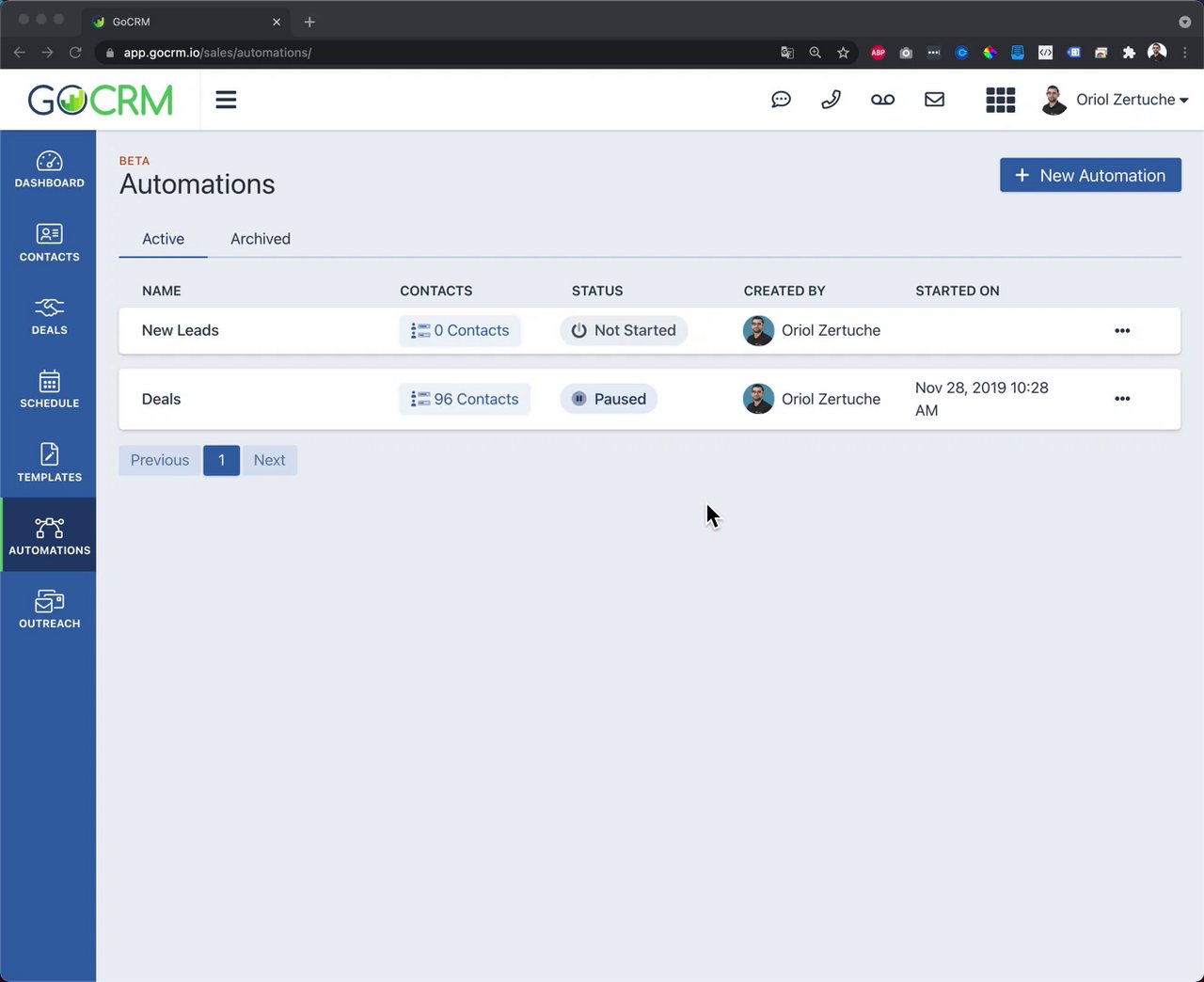The height and width of the screenshot is (982, 1204).
Task: Click the address bar URL
Action: tap(218, 53)
